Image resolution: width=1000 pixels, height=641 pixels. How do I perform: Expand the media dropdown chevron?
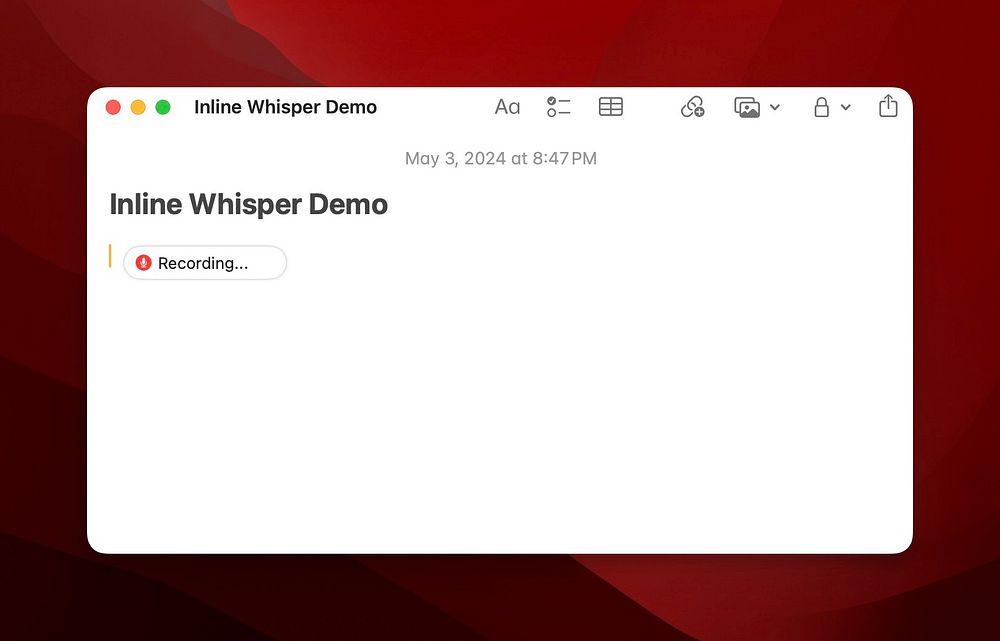pos(775,107)
